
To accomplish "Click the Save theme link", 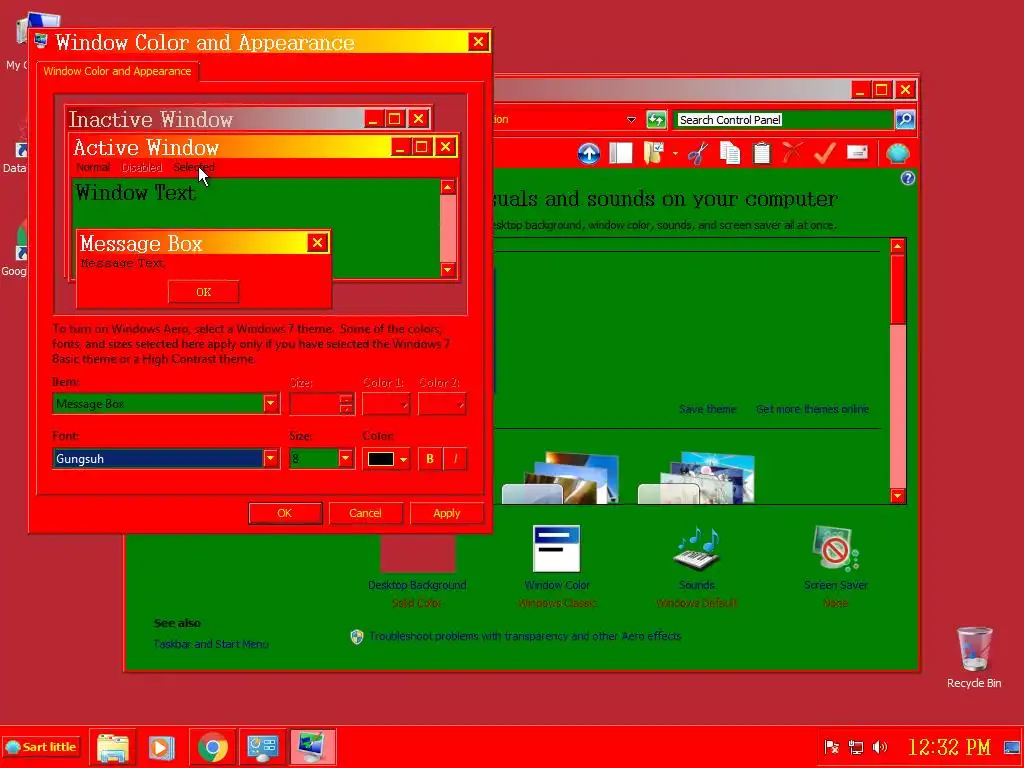I will (x=707, y=409).
